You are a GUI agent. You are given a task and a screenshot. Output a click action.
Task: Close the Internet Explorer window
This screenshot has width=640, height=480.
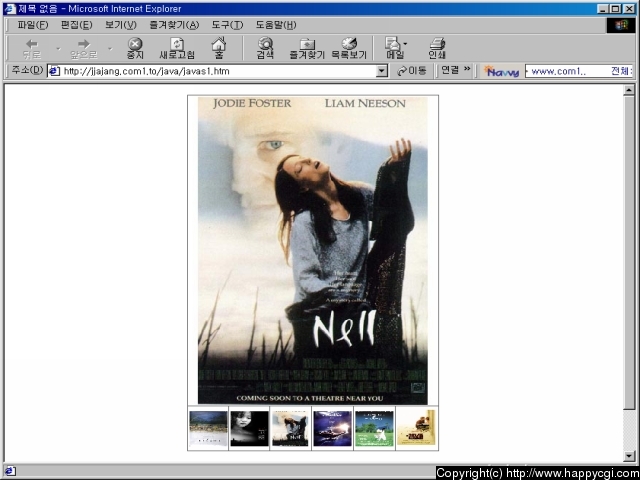[x=629, y=9]
